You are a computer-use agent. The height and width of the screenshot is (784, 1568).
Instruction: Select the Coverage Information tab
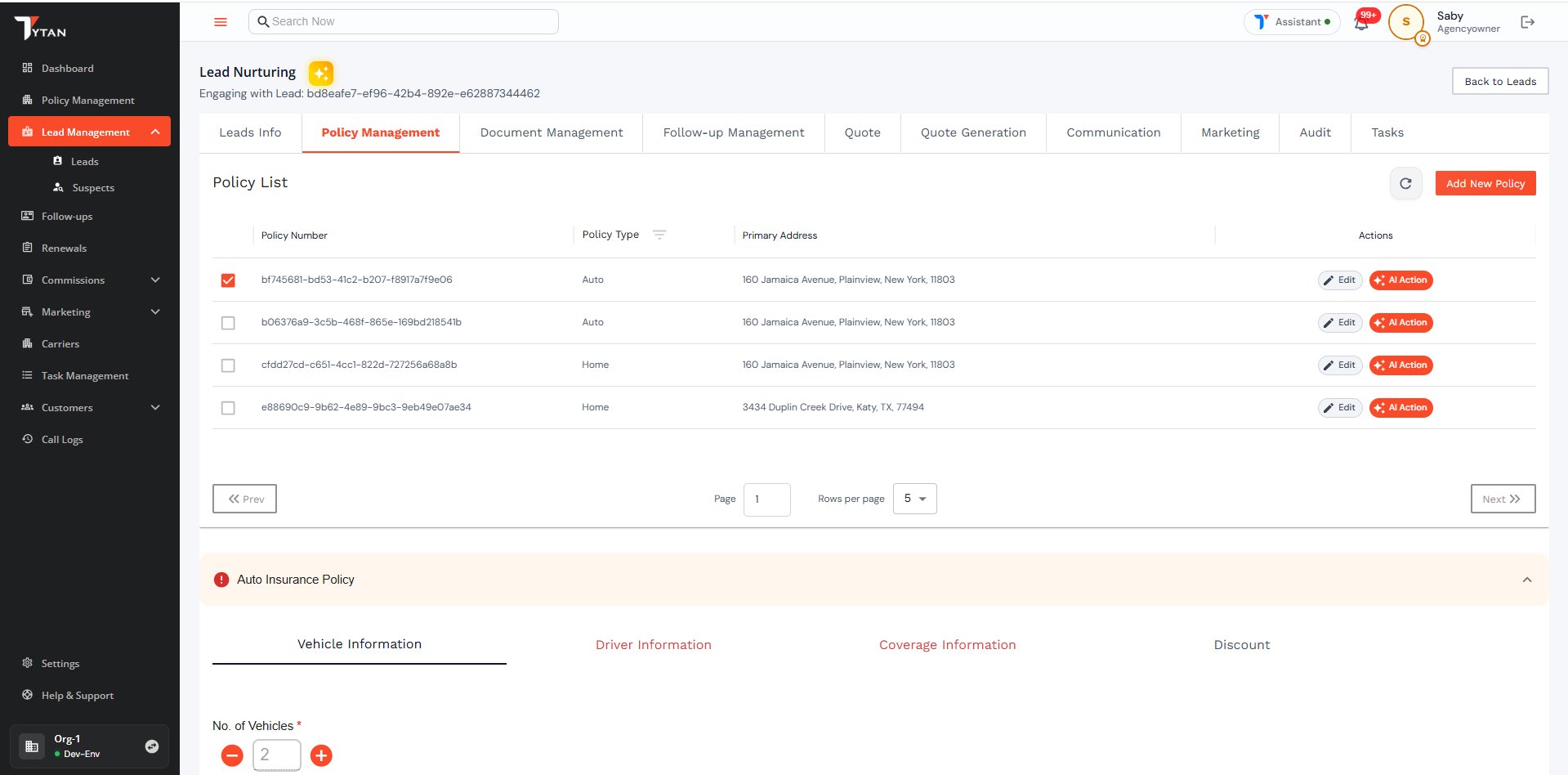pos(947,645)
